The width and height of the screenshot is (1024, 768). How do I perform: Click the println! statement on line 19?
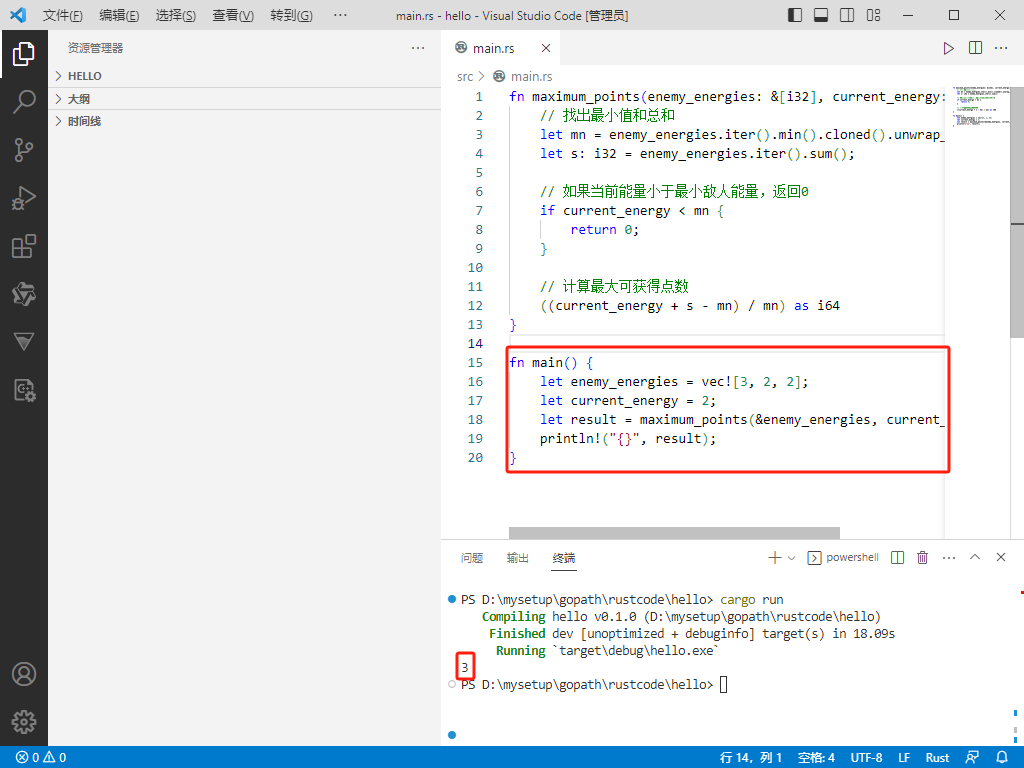coord(628,439)
